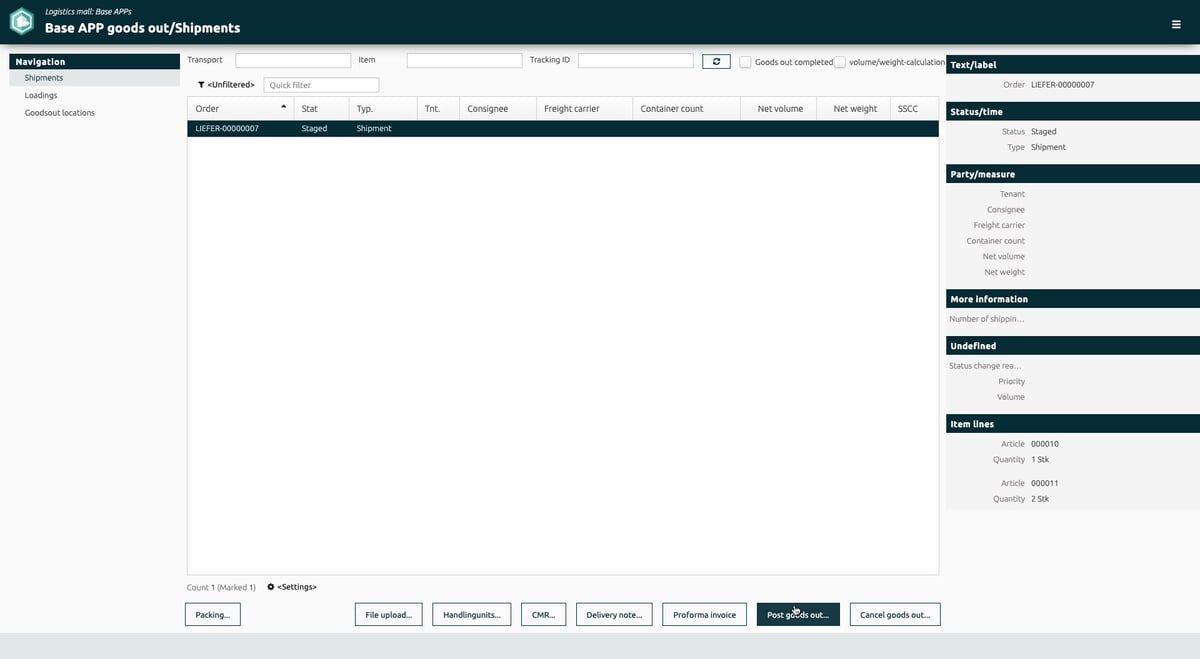
Task: Click the Post goods out button
Action: pyautogui.click(x=798, y=614)
